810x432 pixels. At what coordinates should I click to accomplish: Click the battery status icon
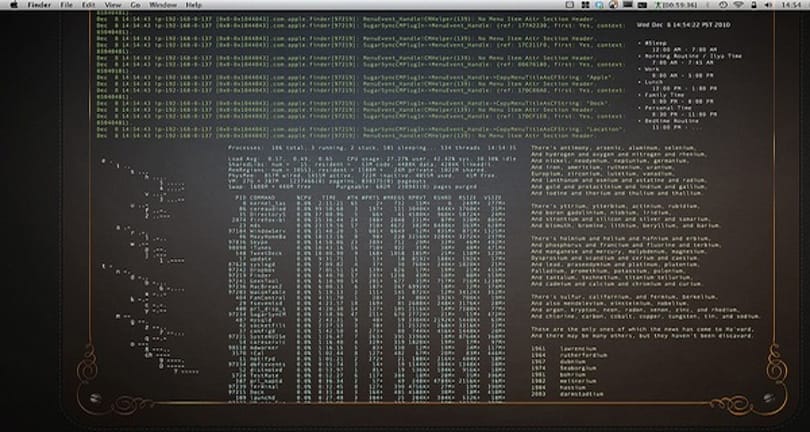pos(753,5)
